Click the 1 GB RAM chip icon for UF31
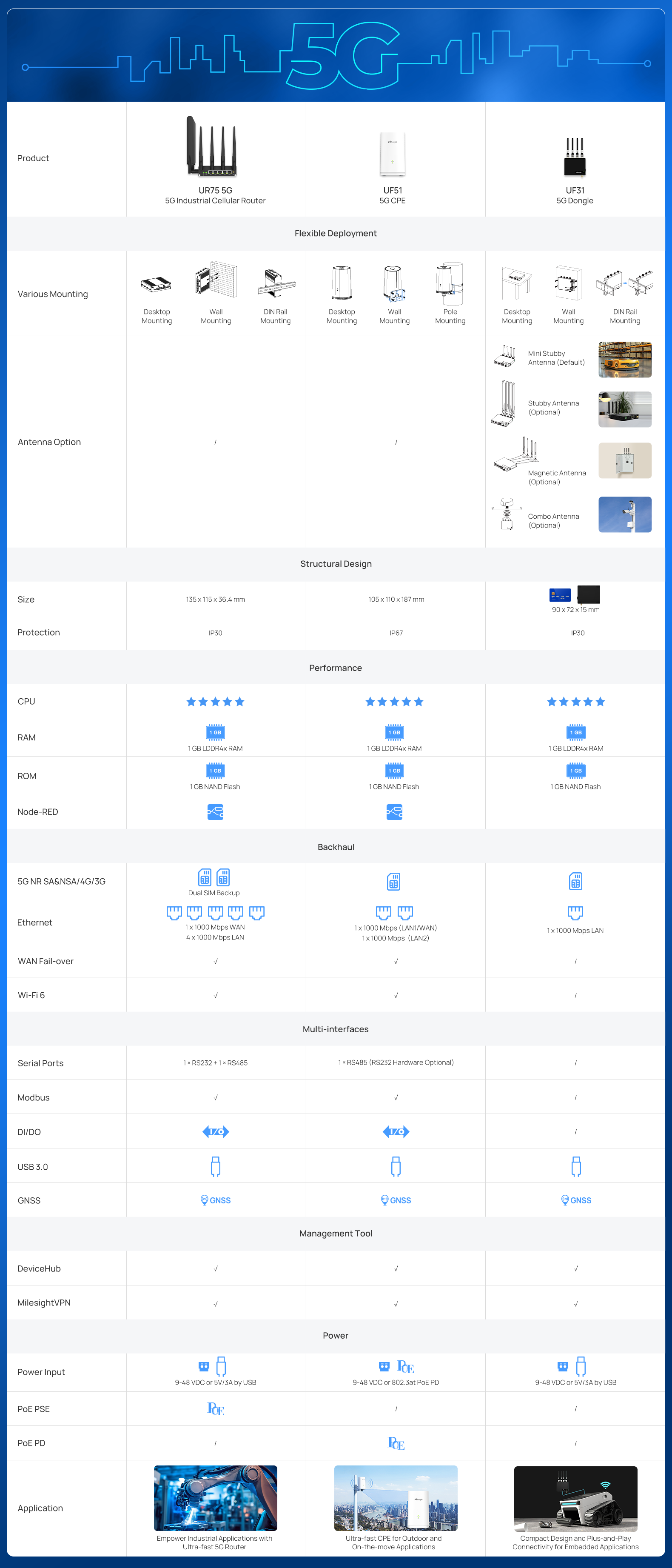 pos(575,732)
